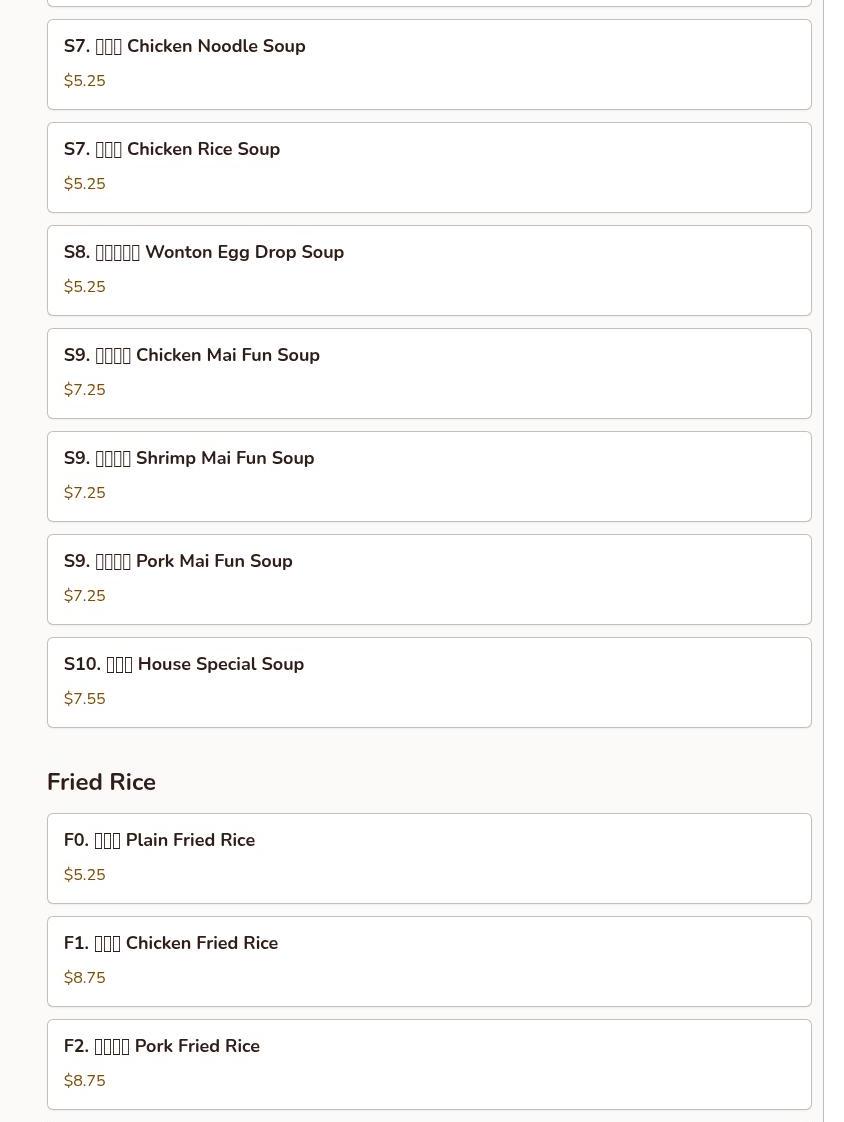Select the Chicken Rice Soup card

pyautogui.click(x=429, y=167)
